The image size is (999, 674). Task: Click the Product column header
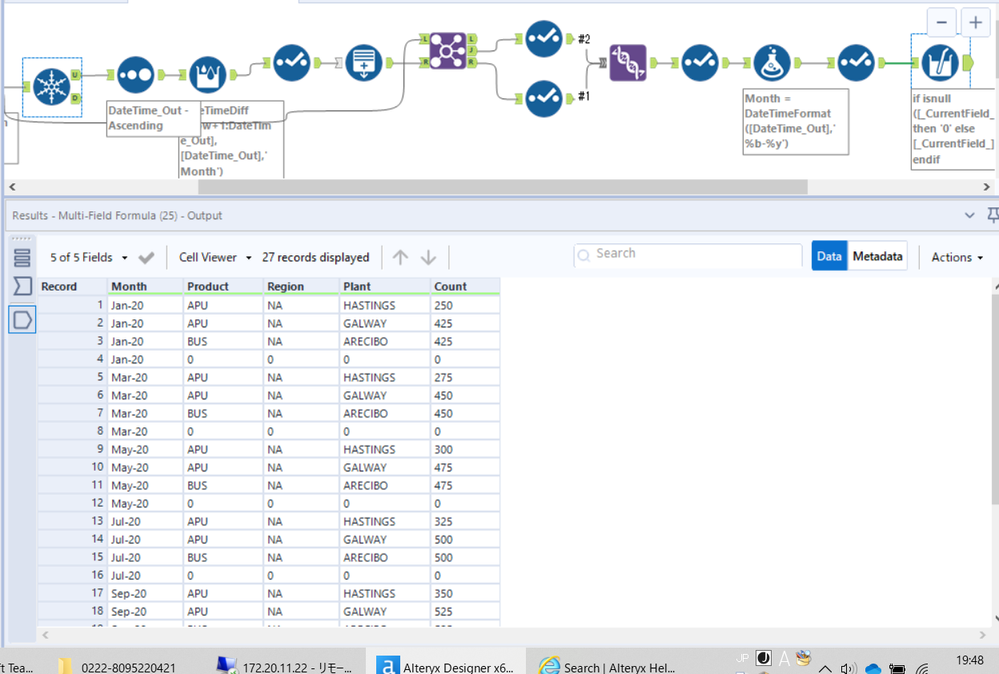coord(223,287)
